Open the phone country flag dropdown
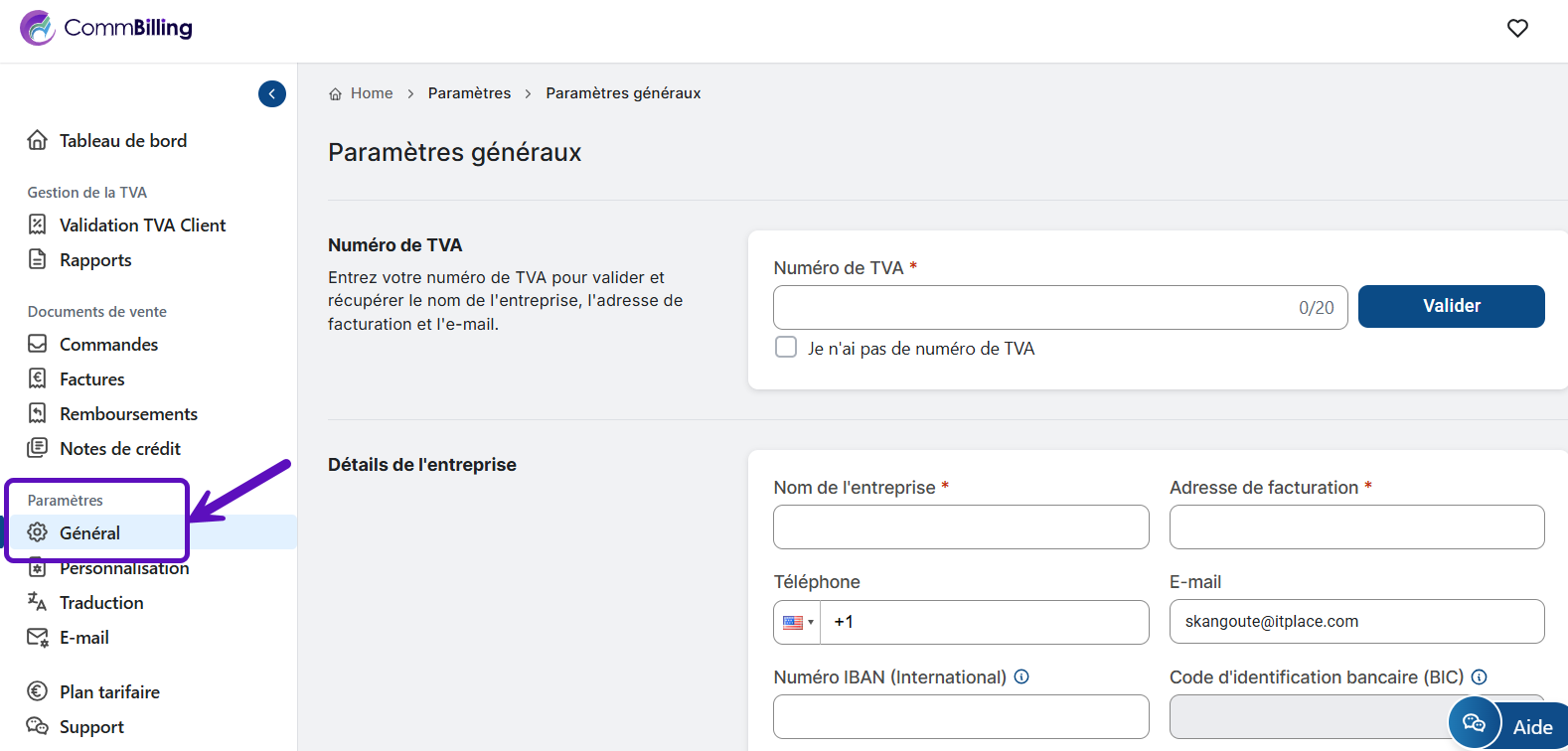 (798, 623)
